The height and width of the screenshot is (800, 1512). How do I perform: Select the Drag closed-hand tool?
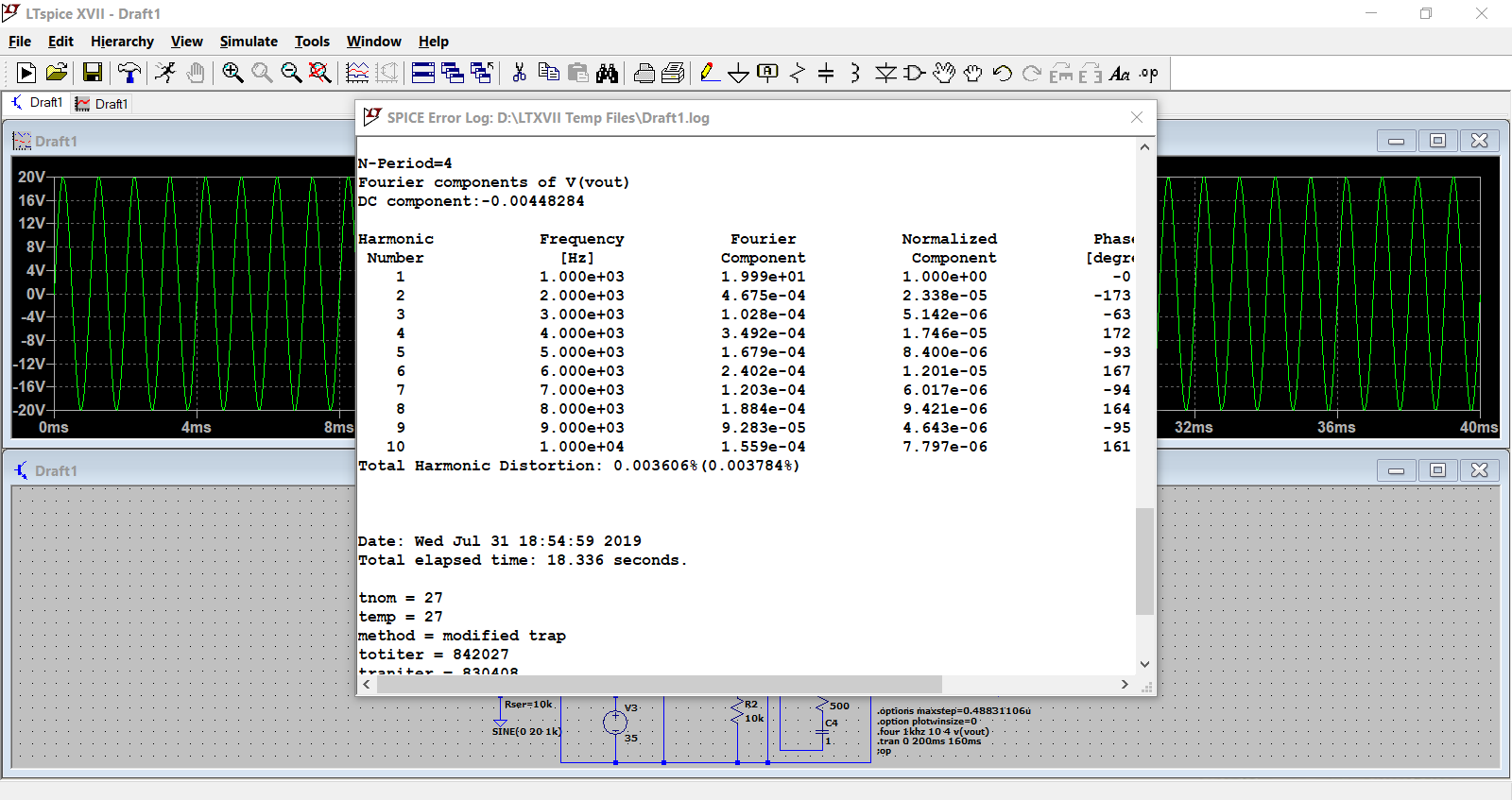[973, 73]
